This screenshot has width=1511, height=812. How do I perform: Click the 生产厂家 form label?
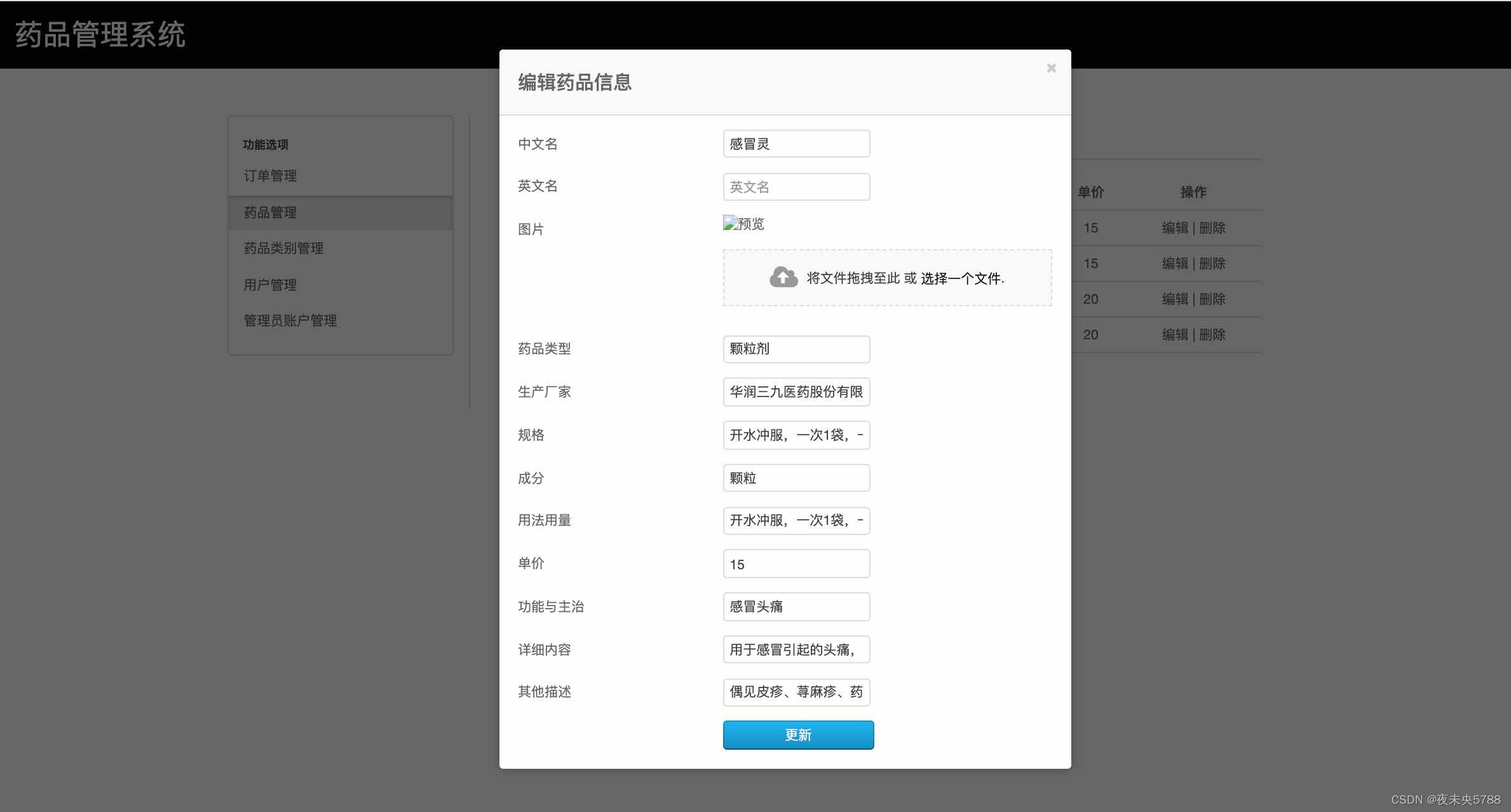[545, 392]
